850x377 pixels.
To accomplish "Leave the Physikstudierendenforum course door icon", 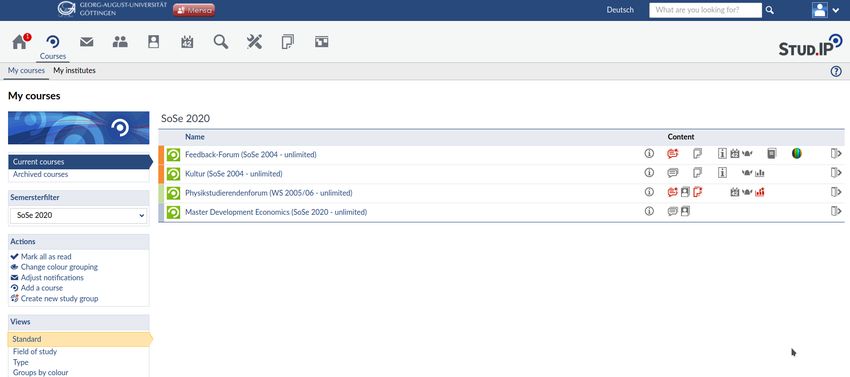I will (836, 192).
